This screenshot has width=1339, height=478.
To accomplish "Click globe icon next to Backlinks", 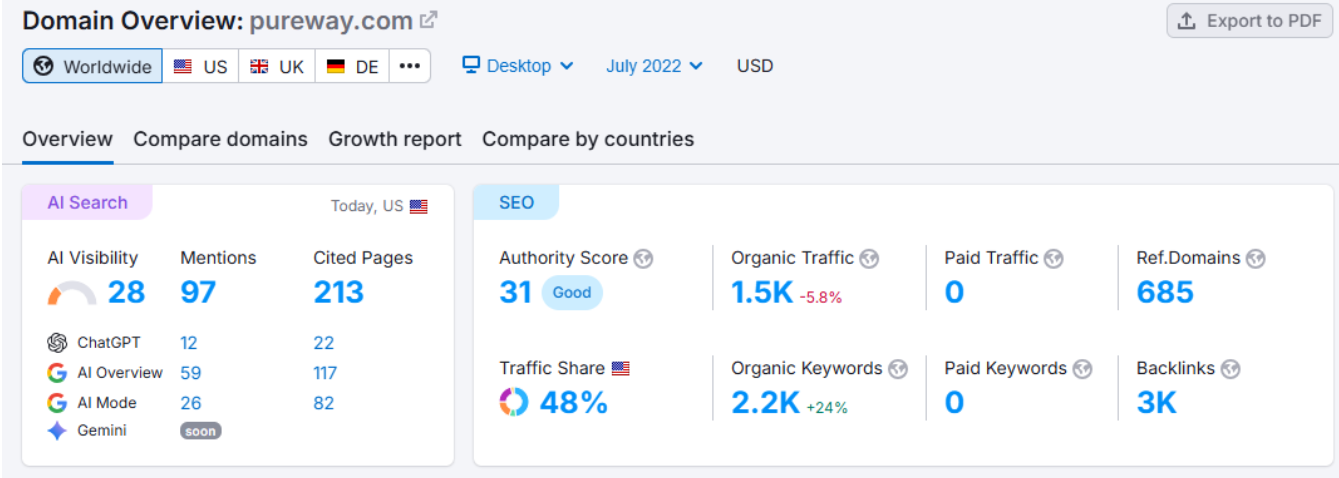I will 1230,369.
